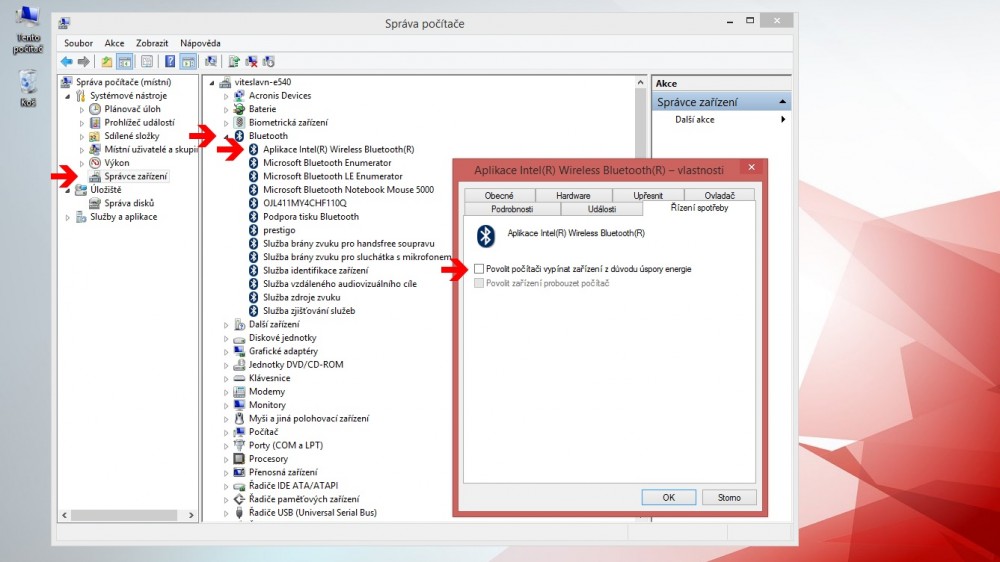Select the prestigo Bluetooth device
This screenshot has height=562, width=1000.
[x=279, y=230]
